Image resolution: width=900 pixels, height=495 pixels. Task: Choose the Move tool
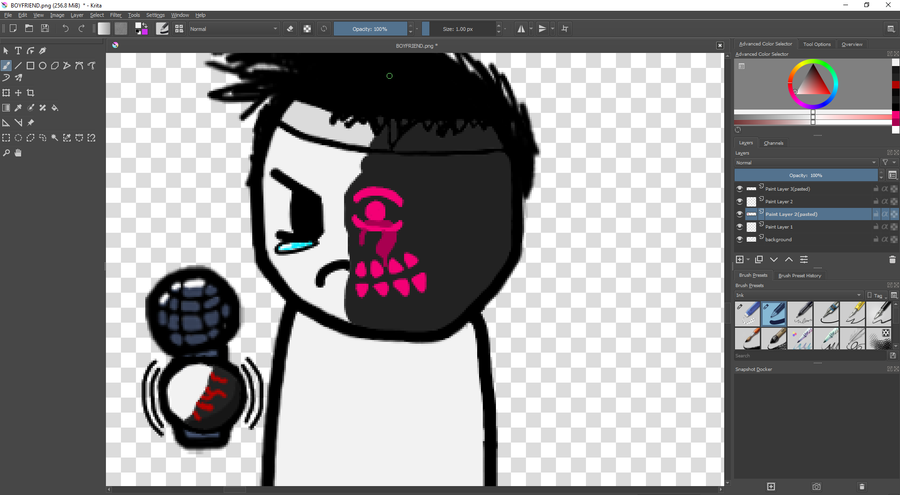pos(18,92)
